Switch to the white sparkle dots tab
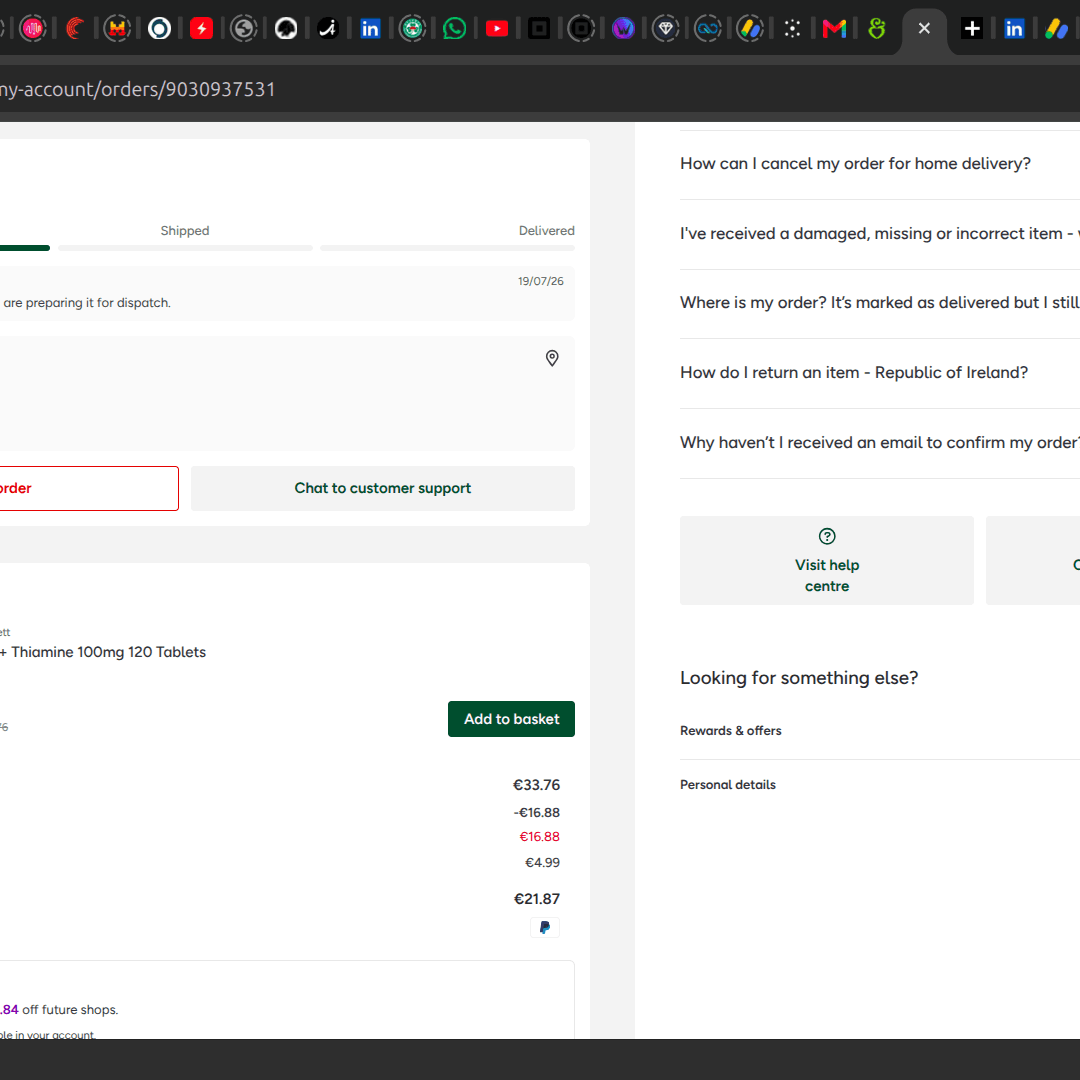This screenshot has height=1080, width=1080. 792,28
